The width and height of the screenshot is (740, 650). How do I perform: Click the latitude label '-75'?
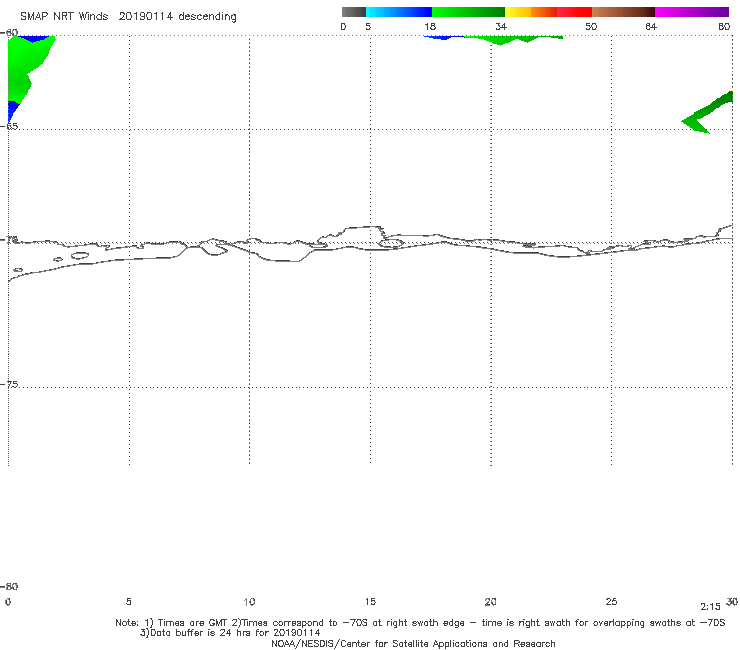tap(9, 384)
